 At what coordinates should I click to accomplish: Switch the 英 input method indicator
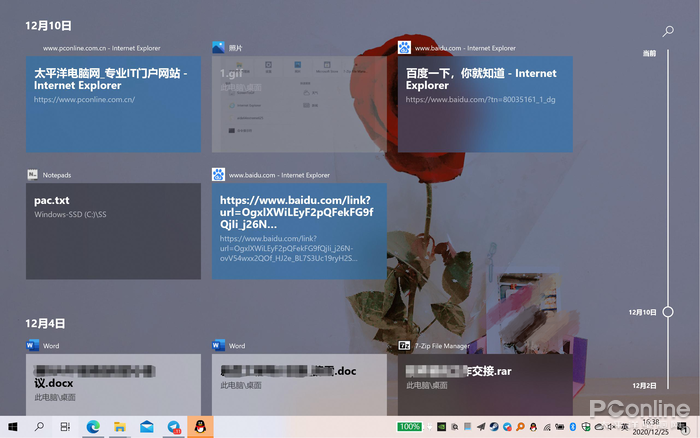pos(625,427)
